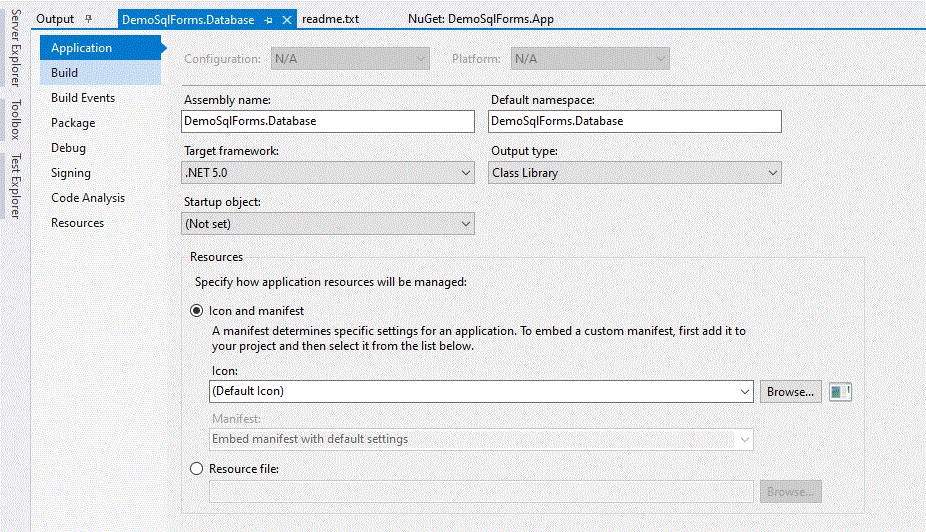The height and width of the screenshot is (532, 926).
Task: Close the DemoSqlForms.Database tab
Action: click(x=287, y=20)
